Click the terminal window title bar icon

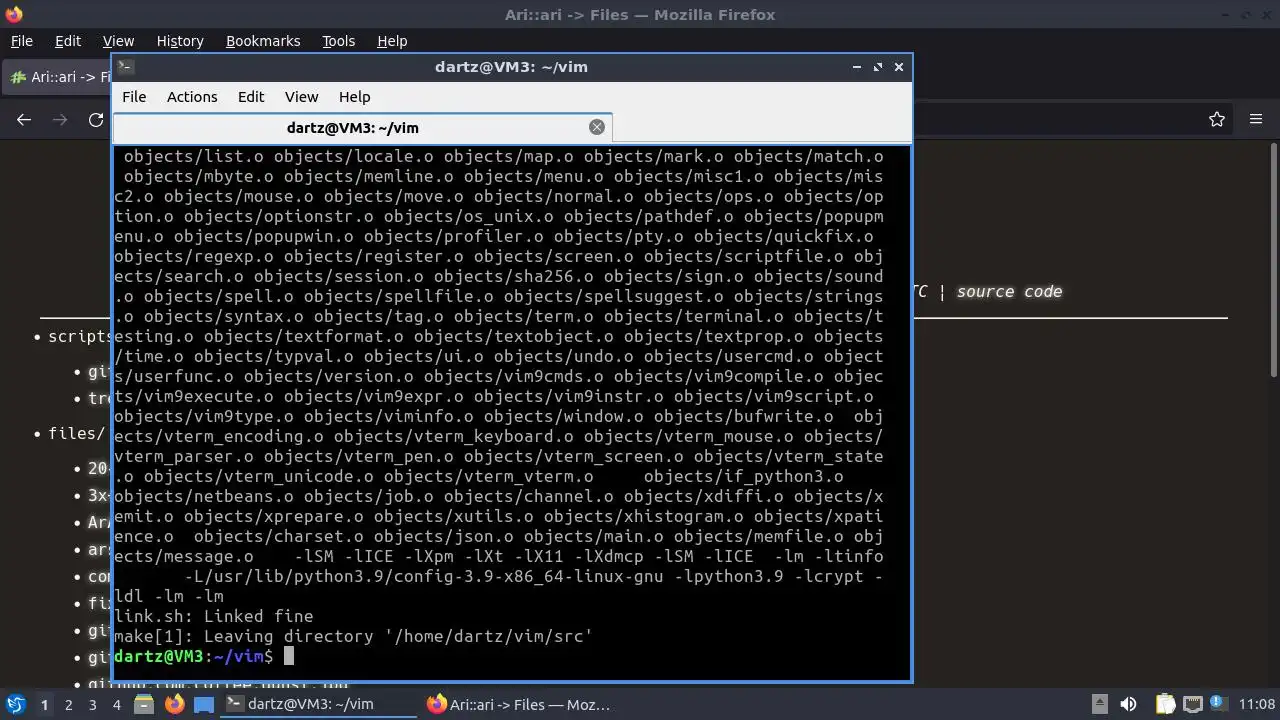(x=125, y=66)
